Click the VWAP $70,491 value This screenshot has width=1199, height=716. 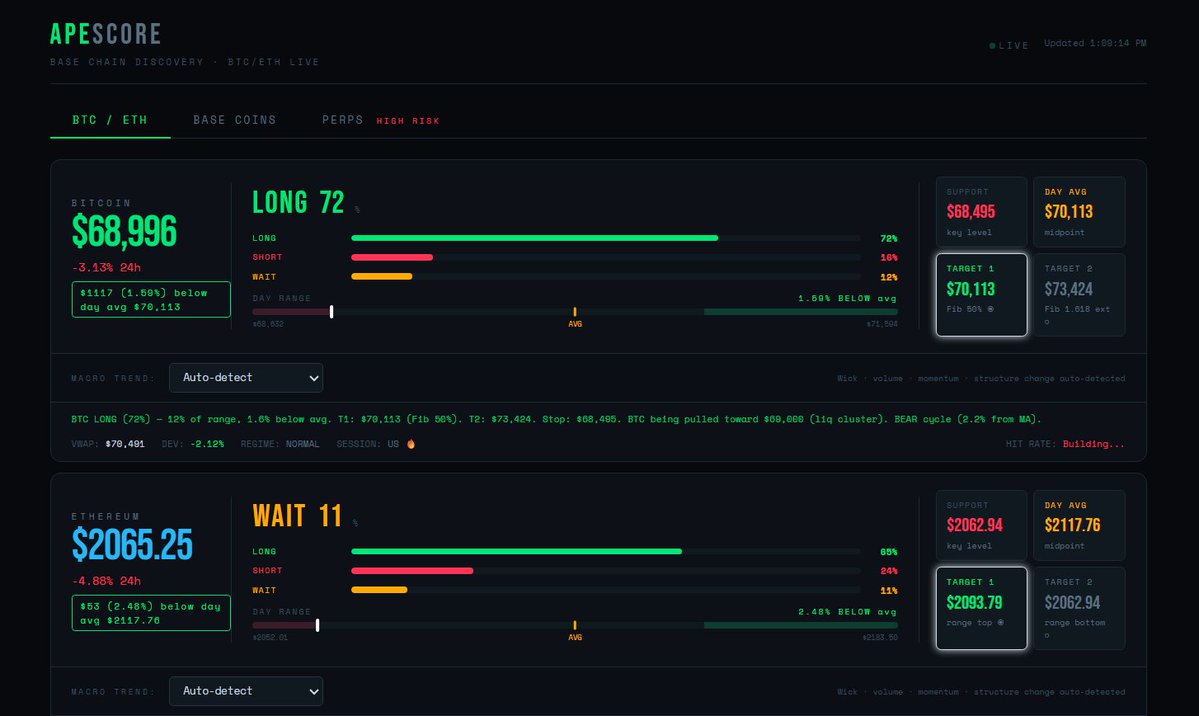point(125,444)
